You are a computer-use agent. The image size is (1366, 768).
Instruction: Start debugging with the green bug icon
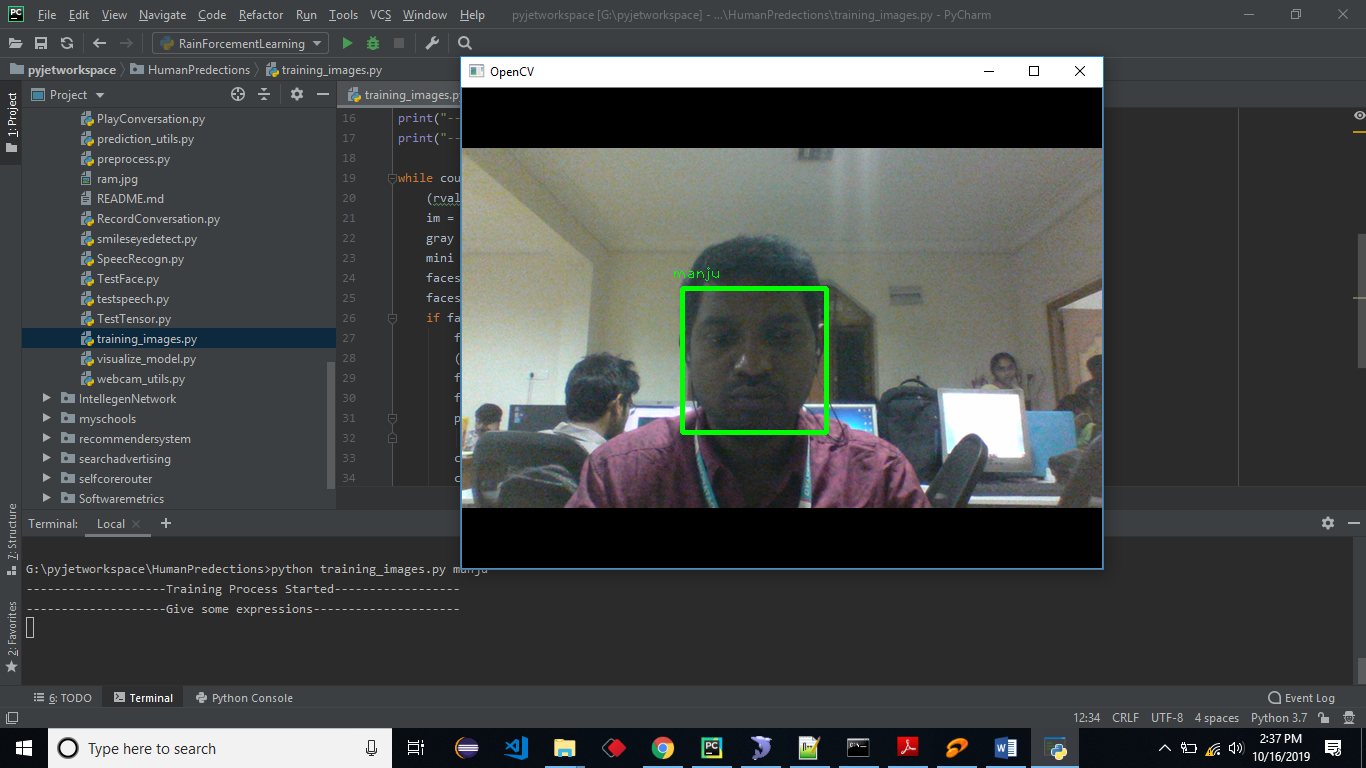(373, 43)
